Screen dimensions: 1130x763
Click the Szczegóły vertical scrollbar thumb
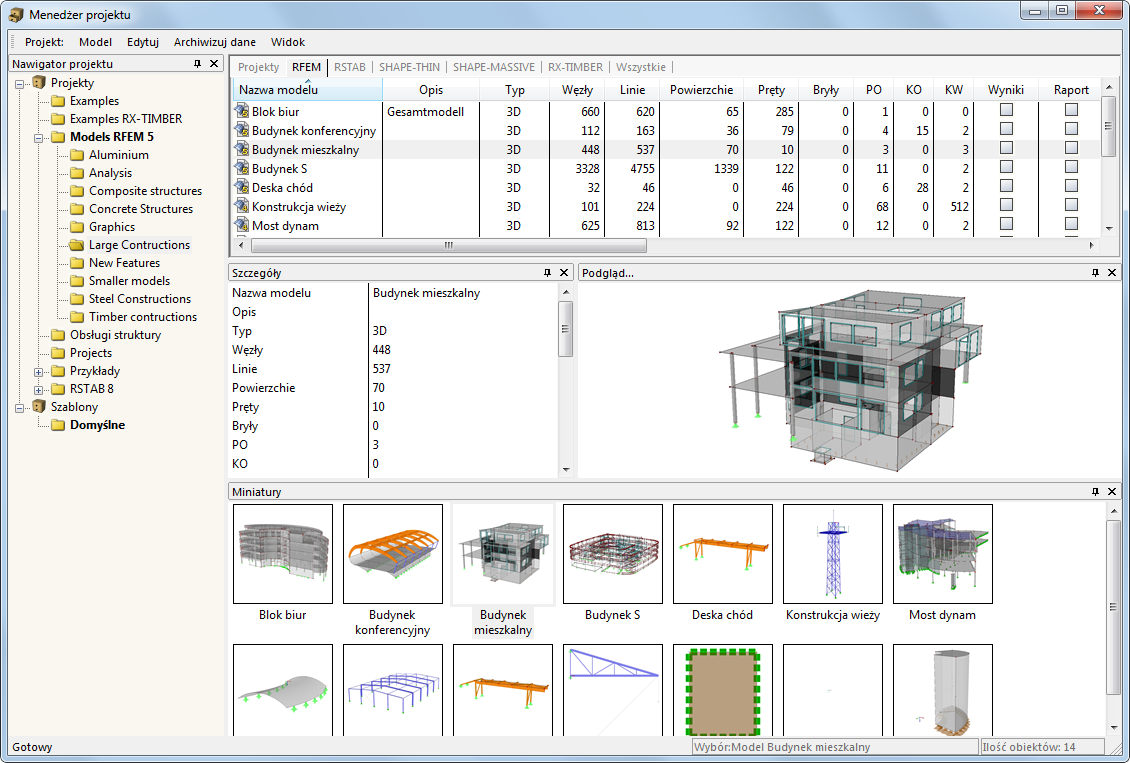(566, 329)
